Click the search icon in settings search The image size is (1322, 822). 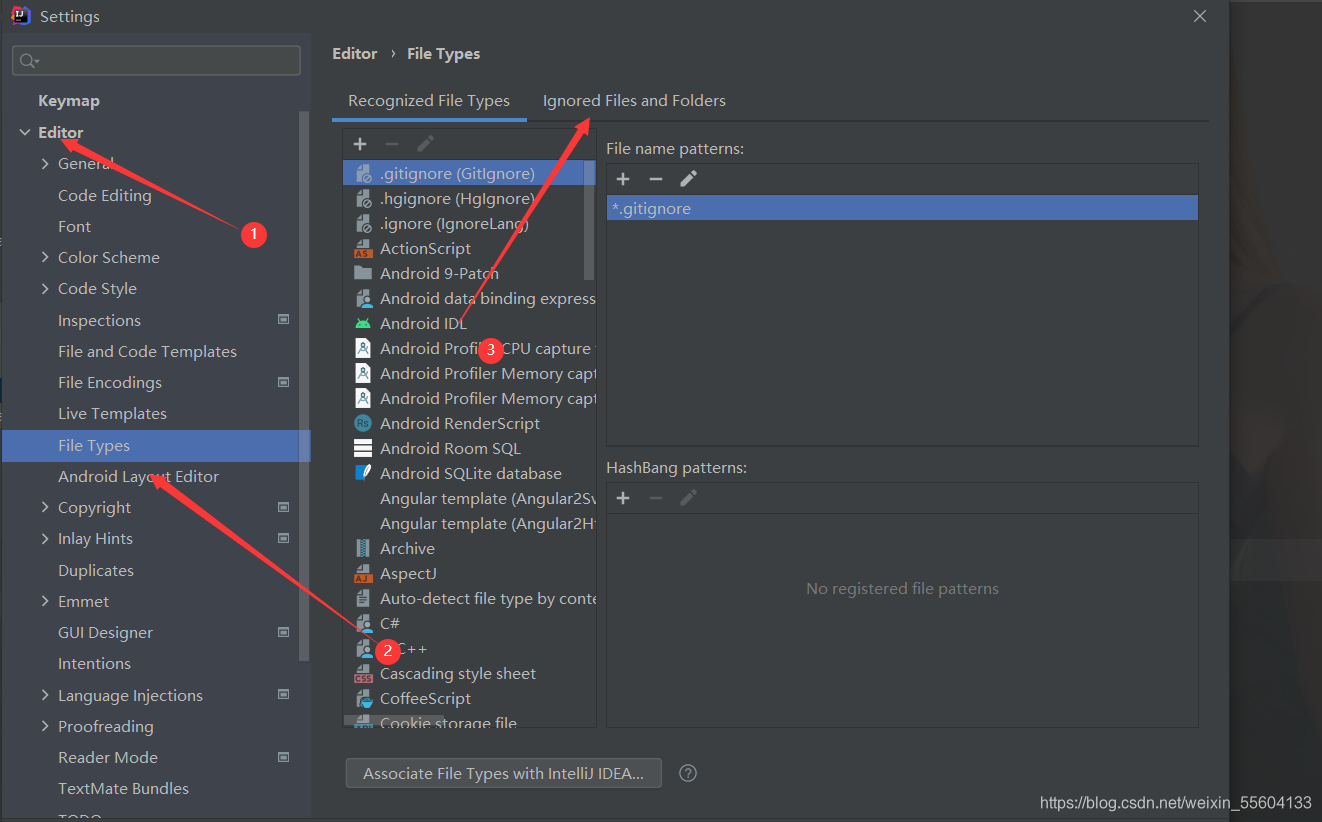[29, 61]
